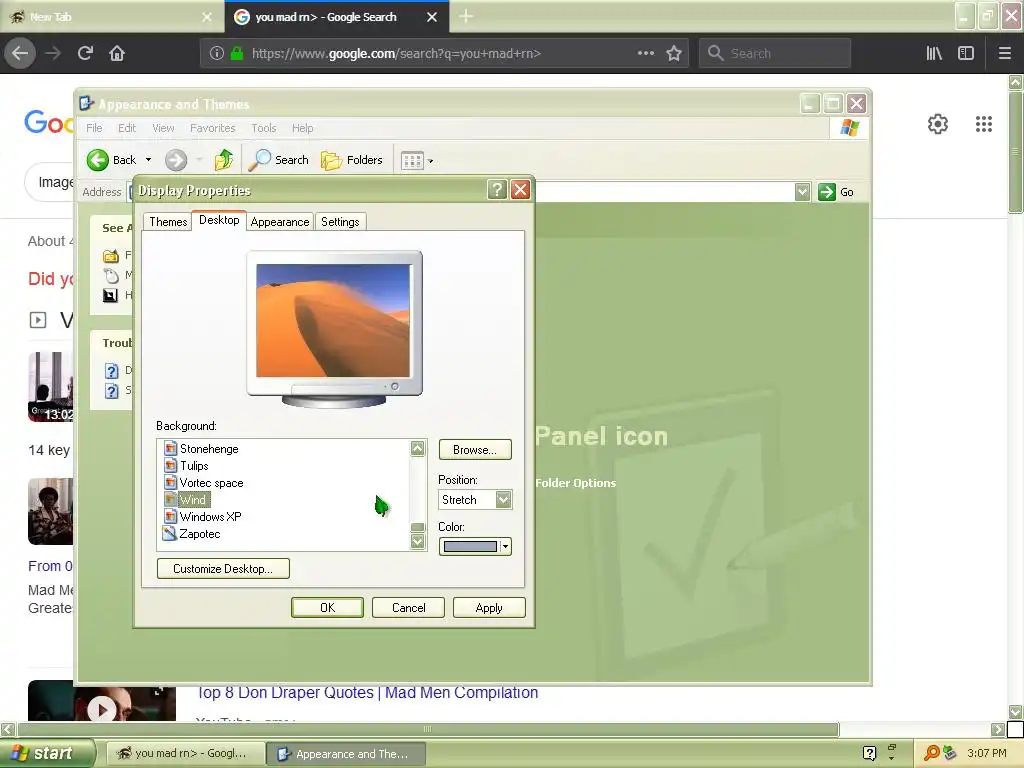Open Views dropdown arrow in toolbar

coord(430,161)
